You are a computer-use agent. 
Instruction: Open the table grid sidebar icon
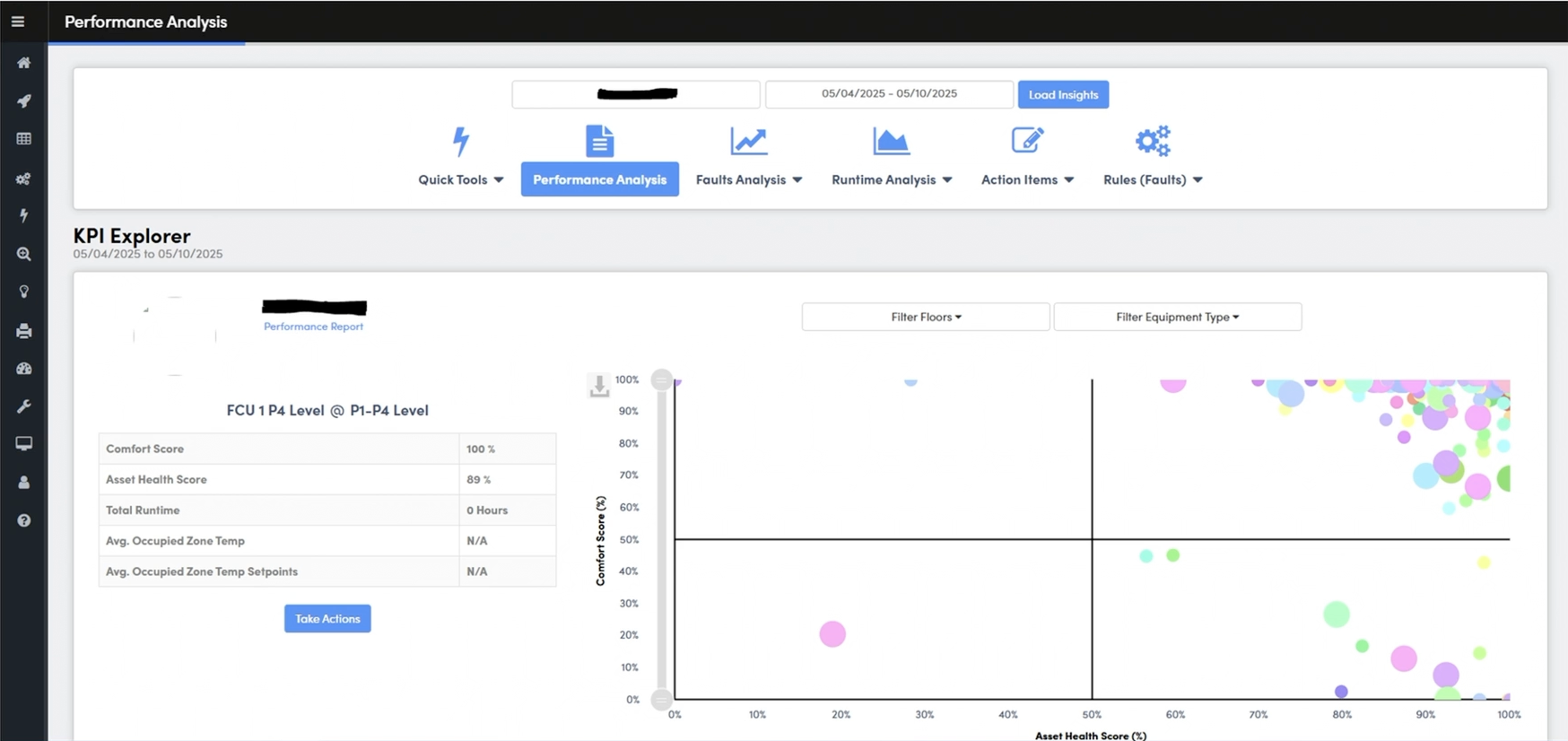[x=24, y=139]
